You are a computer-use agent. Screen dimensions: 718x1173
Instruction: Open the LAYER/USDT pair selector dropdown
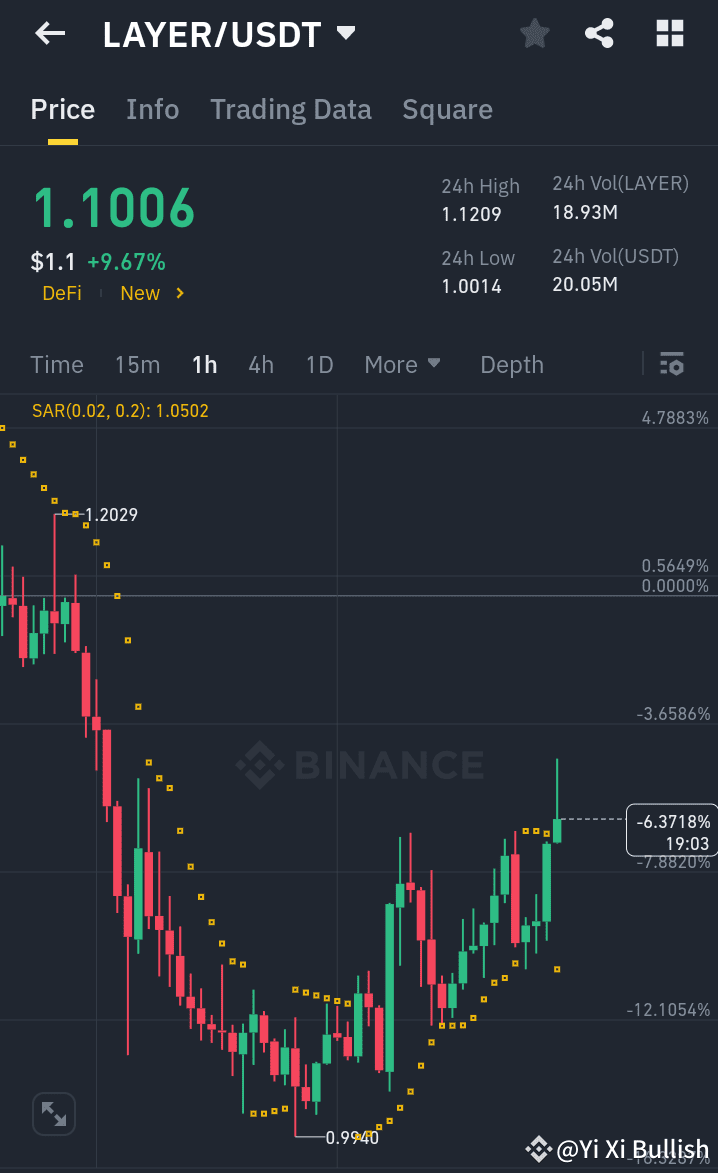pyautogui.click(x=345, y=33)
